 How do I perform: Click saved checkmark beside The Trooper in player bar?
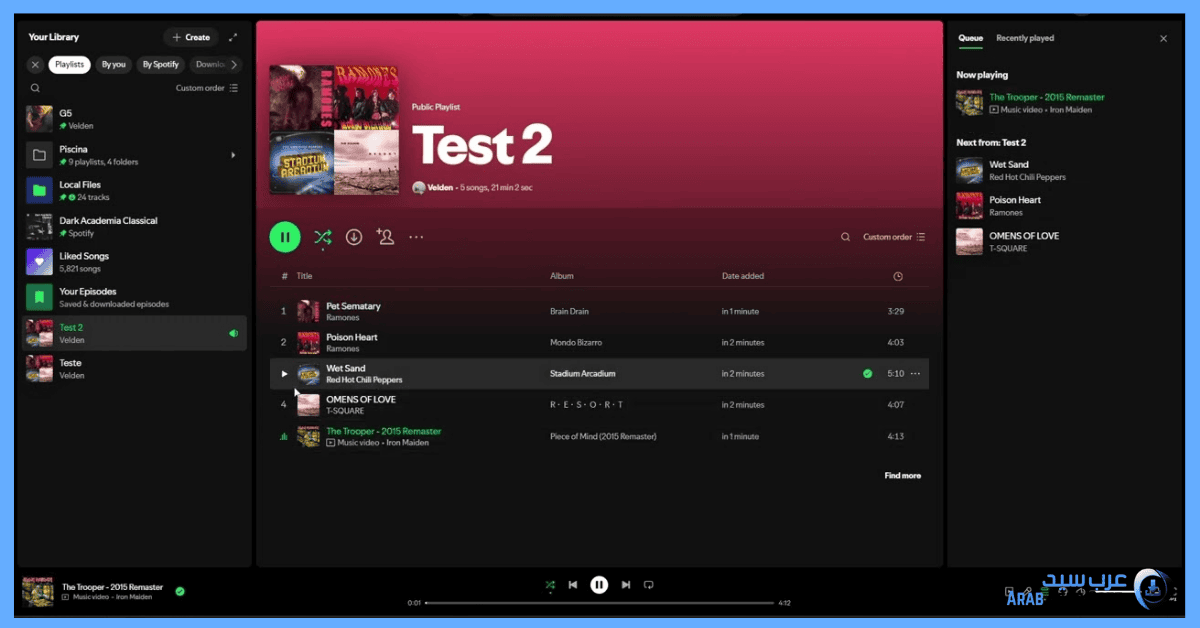pos(180,591)
